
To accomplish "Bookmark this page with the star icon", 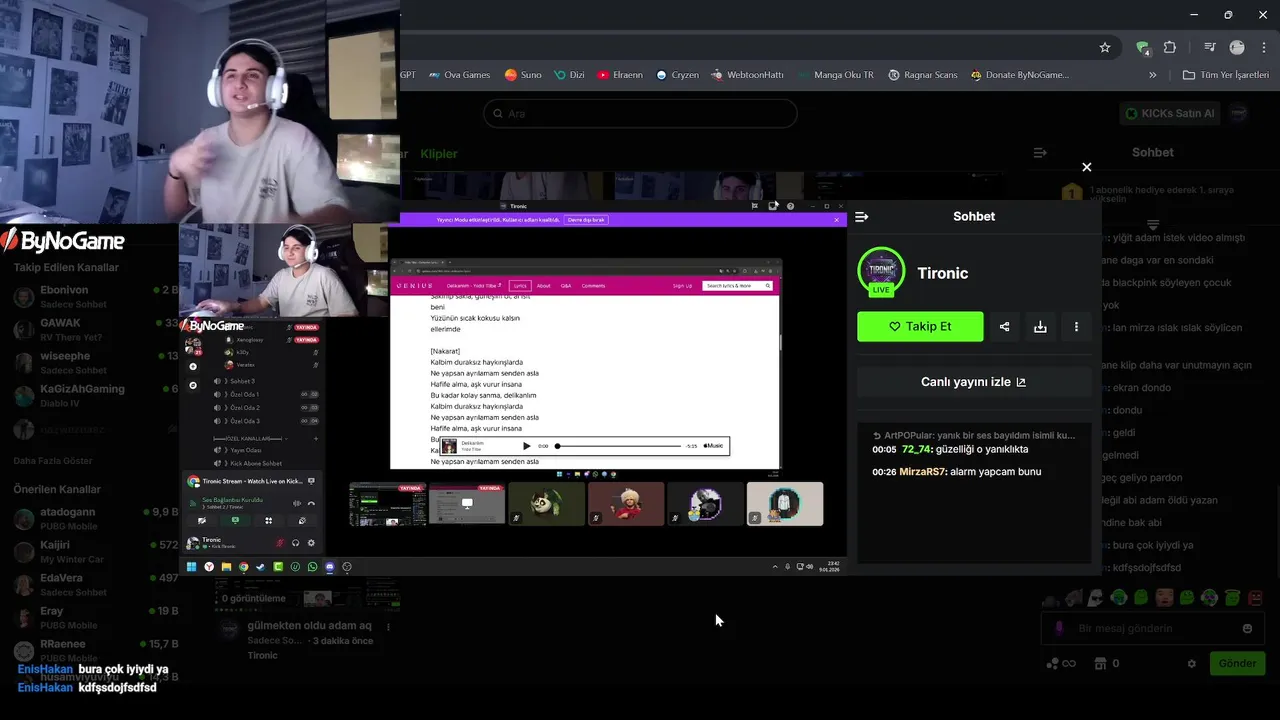I will [x=1105, y=47].
